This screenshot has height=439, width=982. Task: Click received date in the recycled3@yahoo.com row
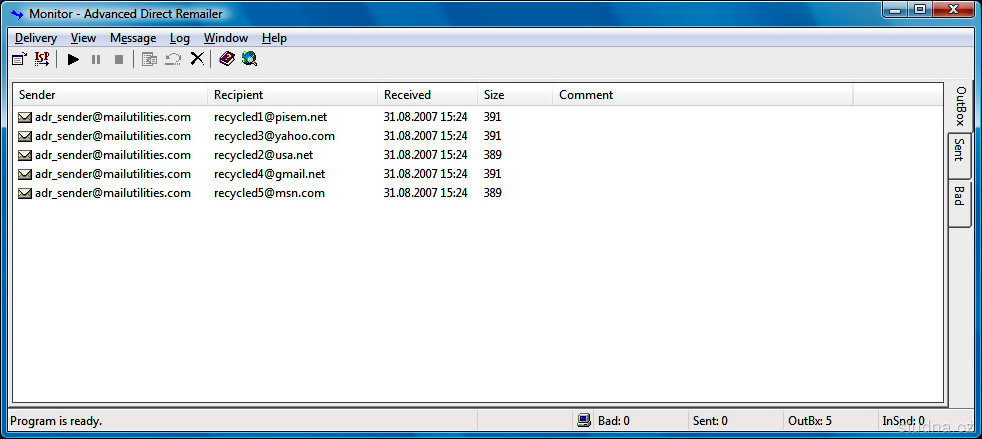[426, 136]
